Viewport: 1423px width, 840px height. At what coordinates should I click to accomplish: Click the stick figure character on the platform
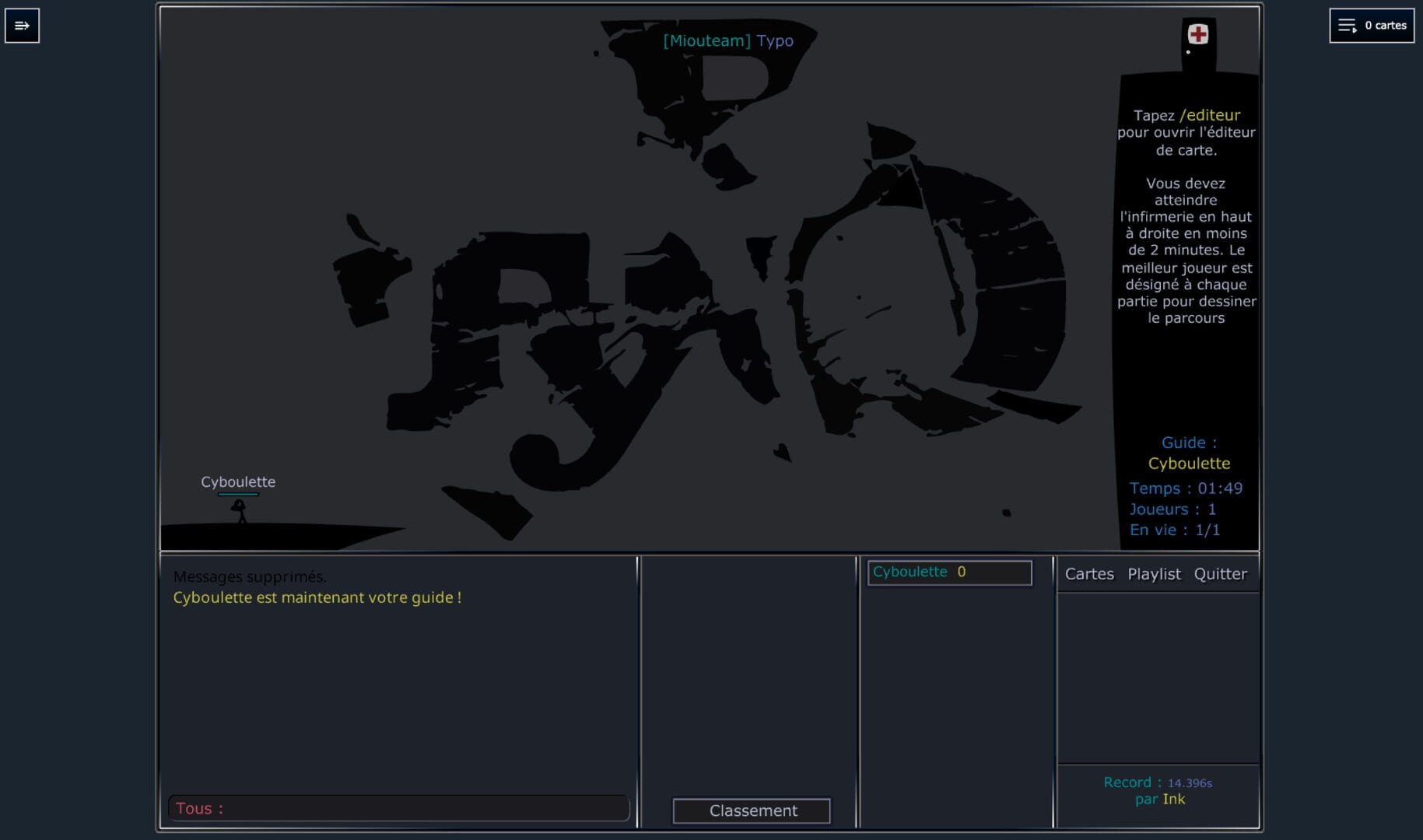239,511
